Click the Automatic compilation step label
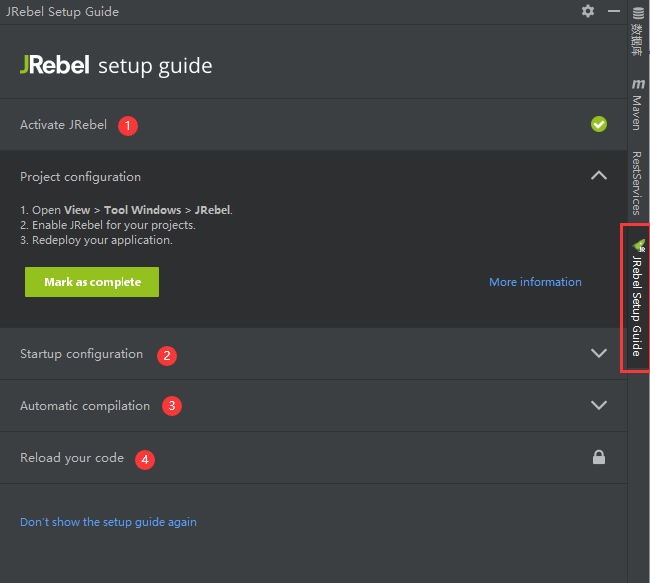 [x=85, y=406]
